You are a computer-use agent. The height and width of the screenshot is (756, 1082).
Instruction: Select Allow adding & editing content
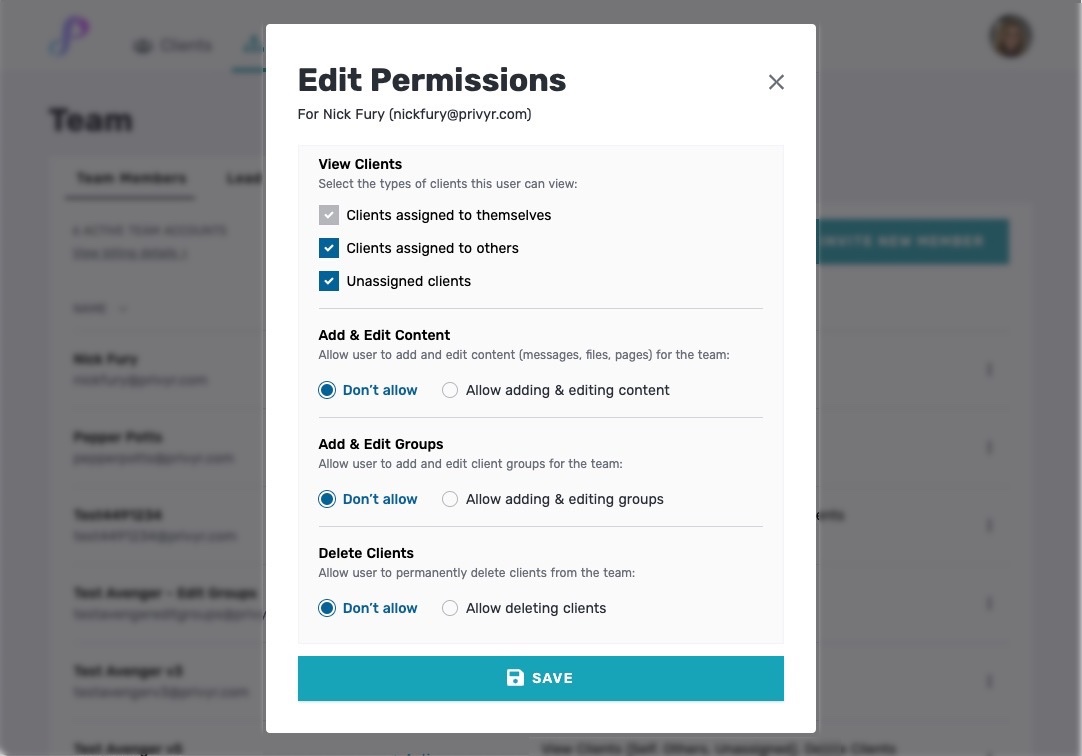[x=450, y=390]
